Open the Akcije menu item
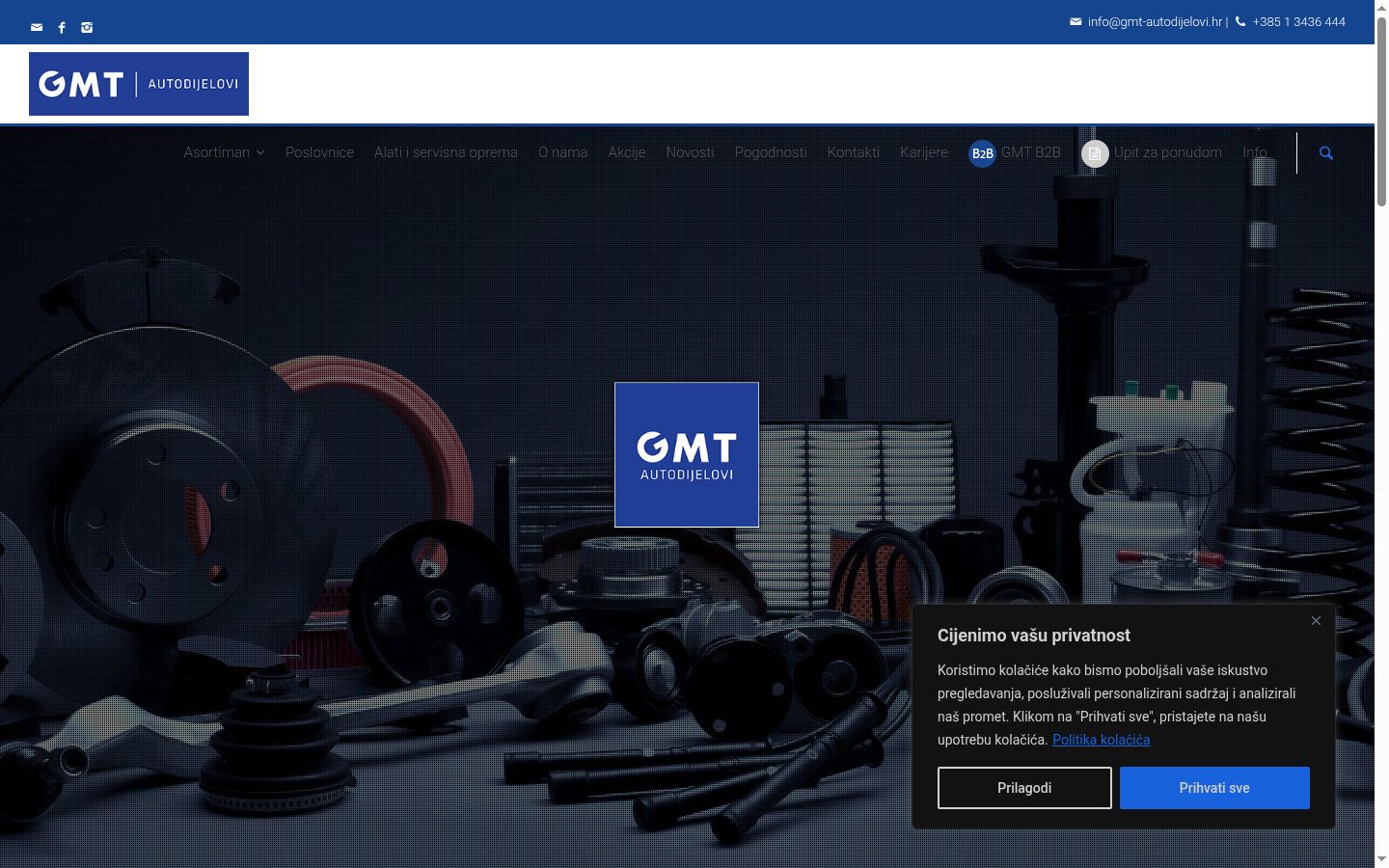The height and width of the screenshot is (868, 1389). (x=626, y=152)
